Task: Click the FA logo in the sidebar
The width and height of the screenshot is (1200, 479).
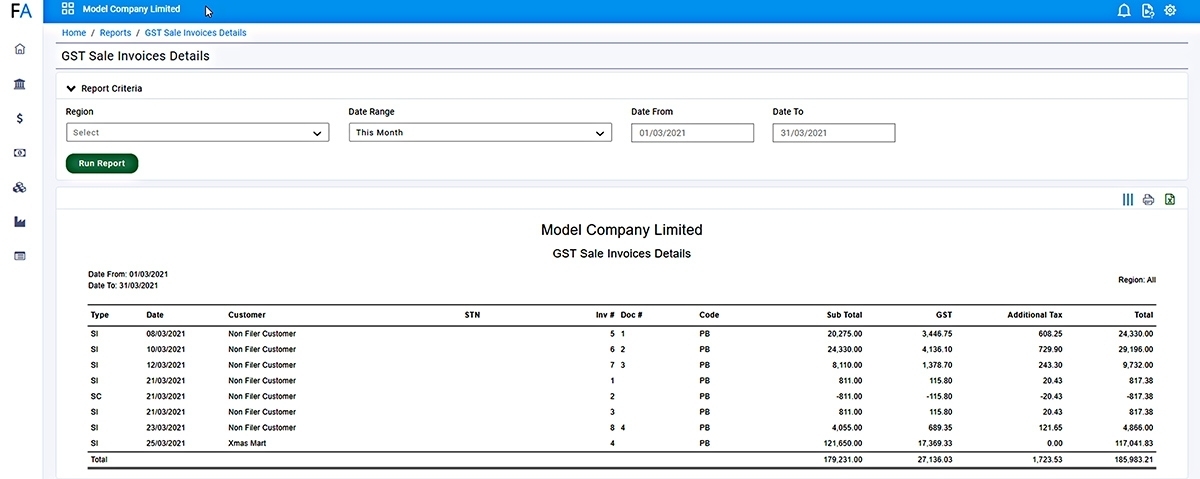Action: point(21,12)
